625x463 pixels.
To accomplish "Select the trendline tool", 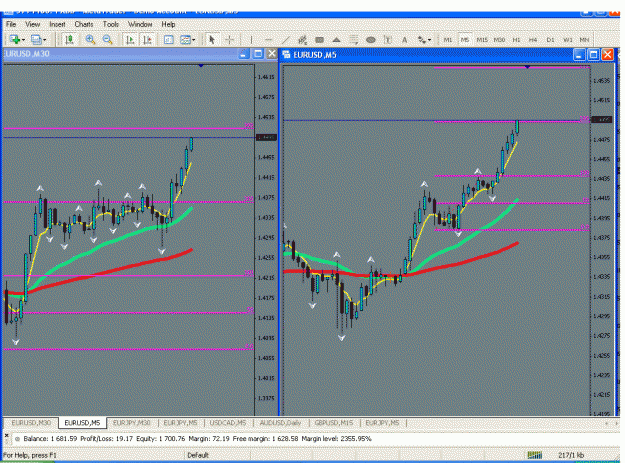I will pyautogui.click(x=285, y=39).
